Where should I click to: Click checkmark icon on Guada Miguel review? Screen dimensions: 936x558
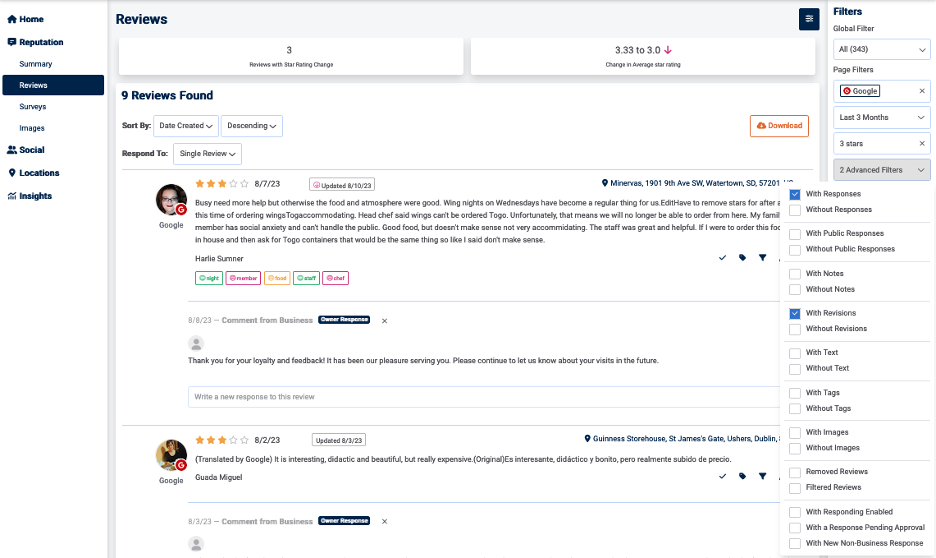coord(722,476)
